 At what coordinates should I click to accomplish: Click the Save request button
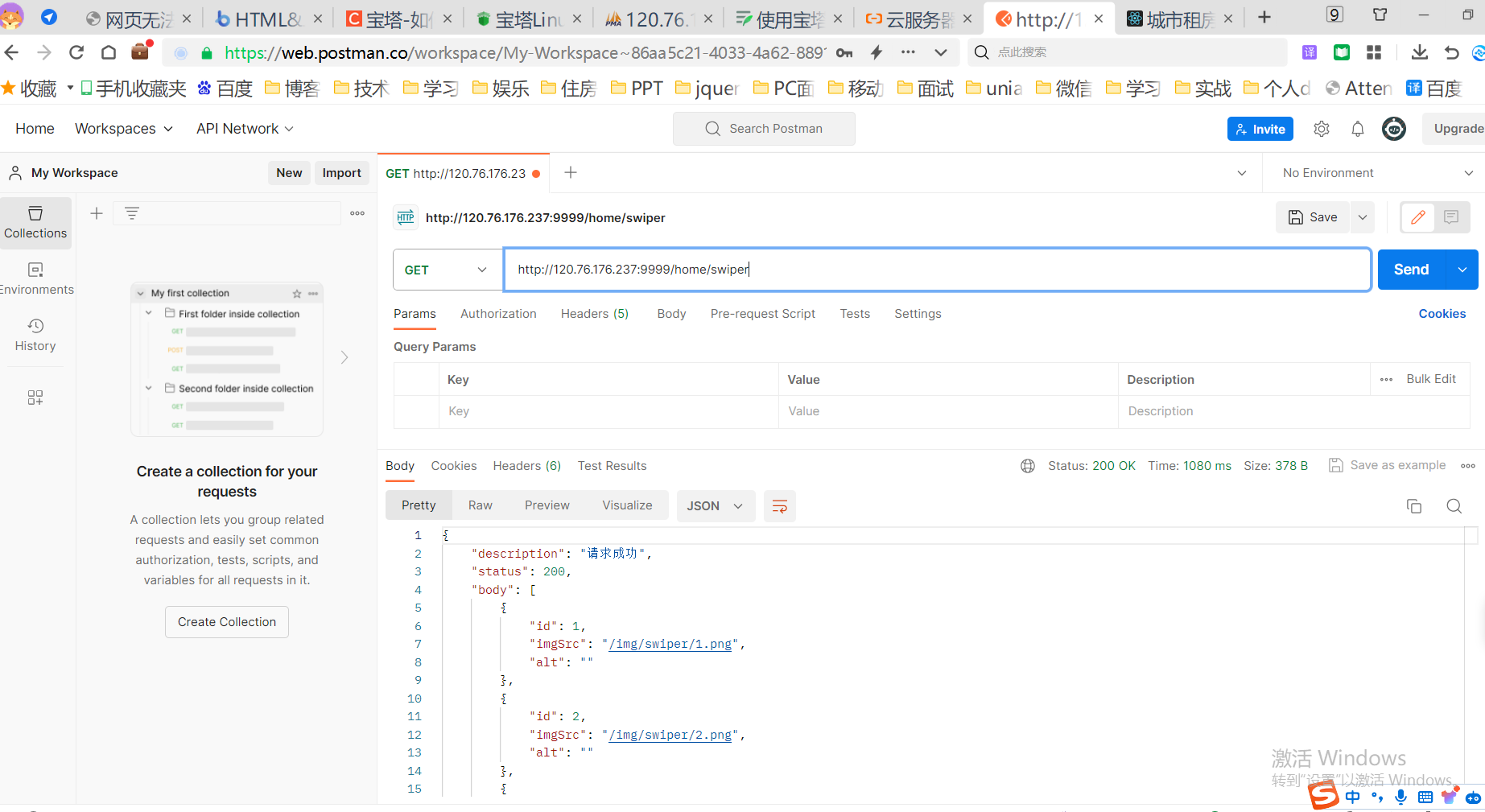click(1313, 217)
